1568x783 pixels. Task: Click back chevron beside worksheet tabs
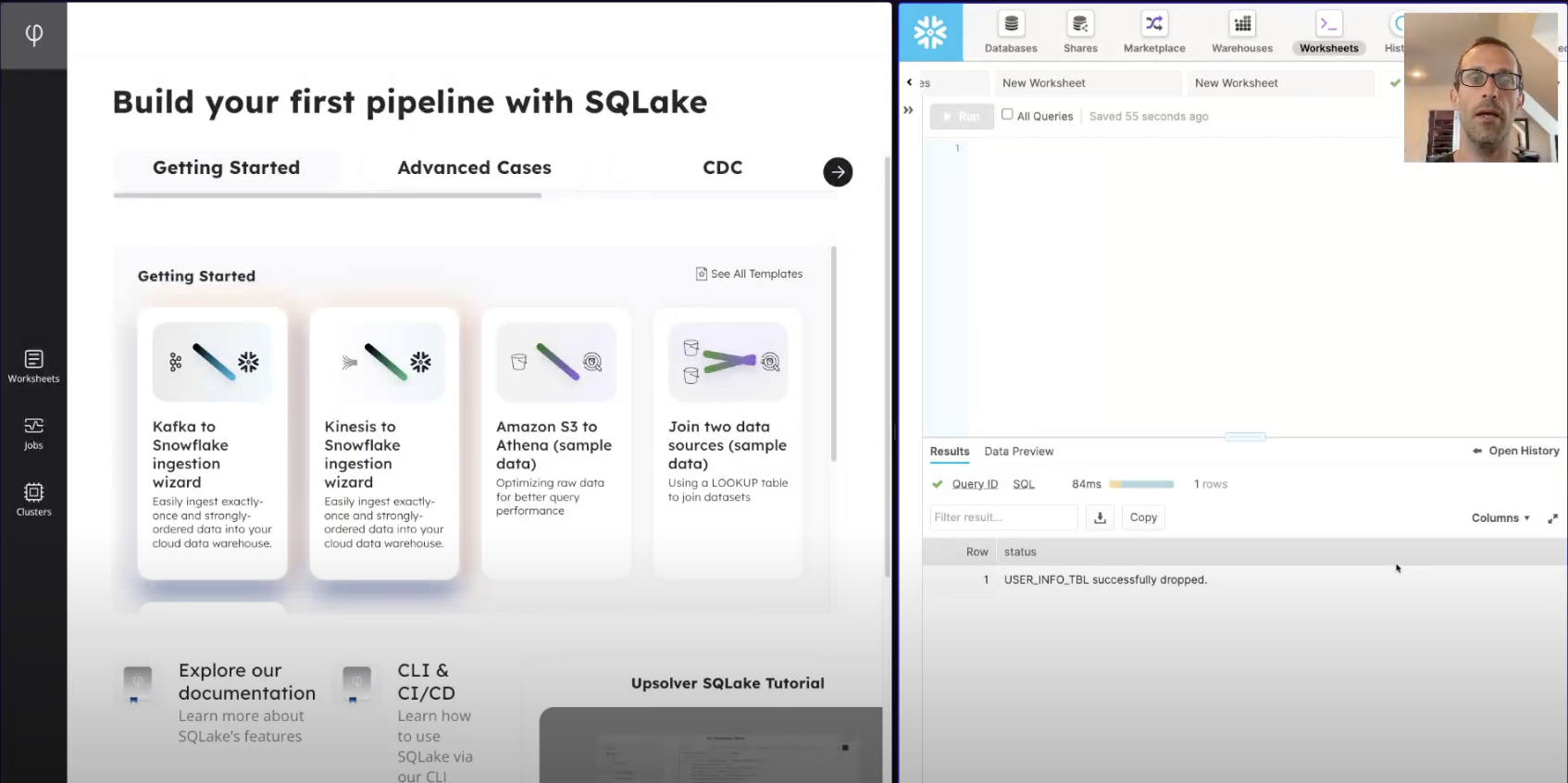909,82
